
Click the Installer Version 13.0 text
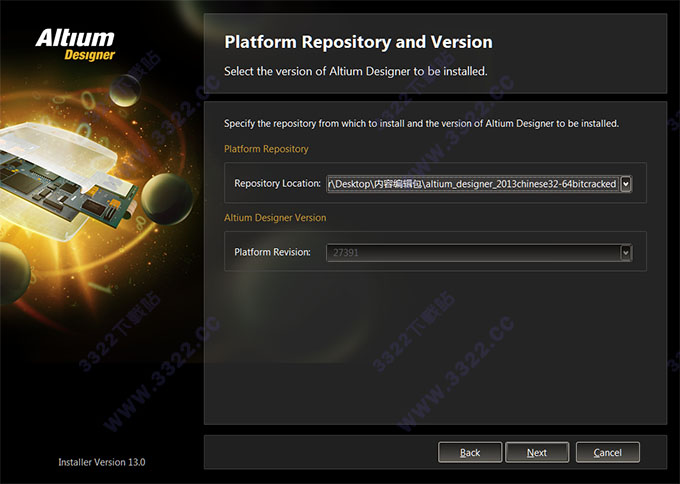pyautogui.click(x=102, y=462)
